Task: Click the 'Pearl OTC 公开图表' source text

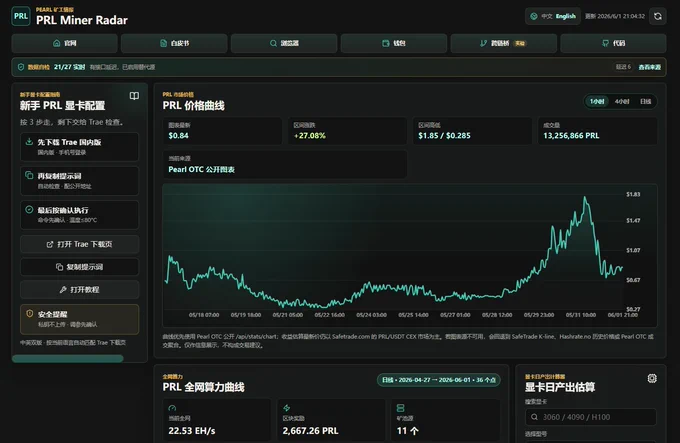Action: [x=201, y=169]
